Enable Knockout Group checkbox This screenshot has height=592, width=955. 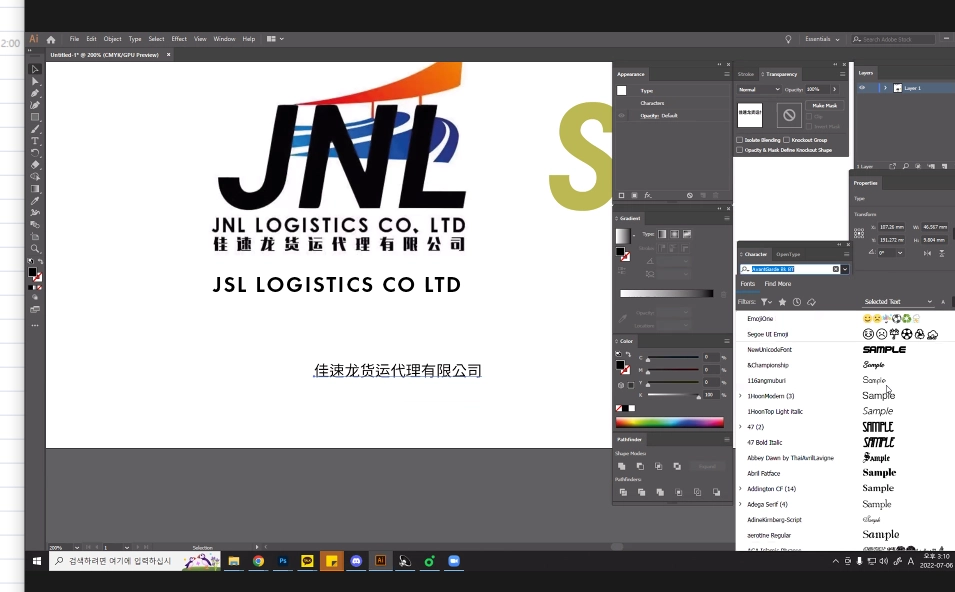pyautogui.click(x=786, y=140)
